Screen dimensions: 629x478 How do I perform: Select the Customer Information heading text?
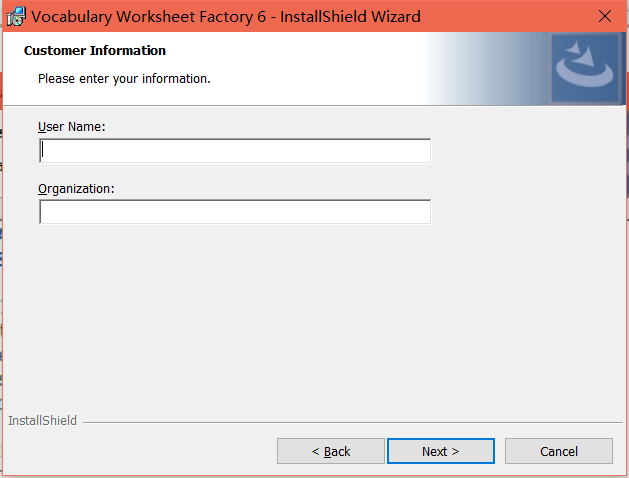[95, 51]
